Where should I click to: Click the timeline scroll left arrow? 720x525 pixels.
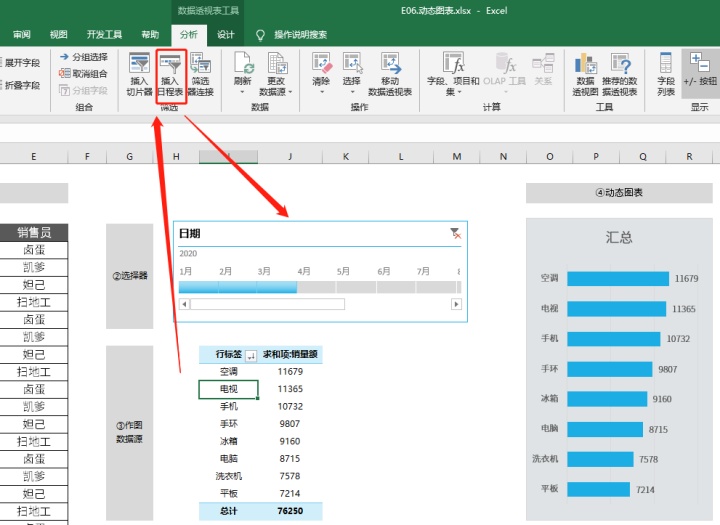(x=185, y=304)
